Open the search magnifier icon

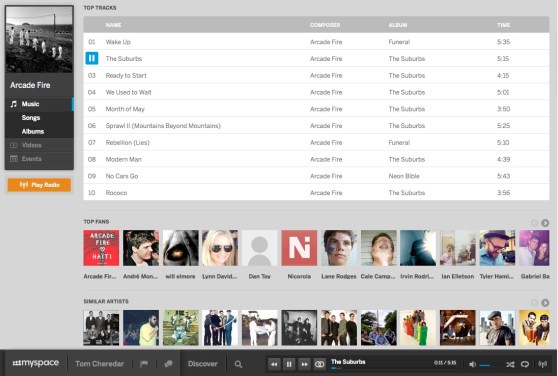point(238,364)
